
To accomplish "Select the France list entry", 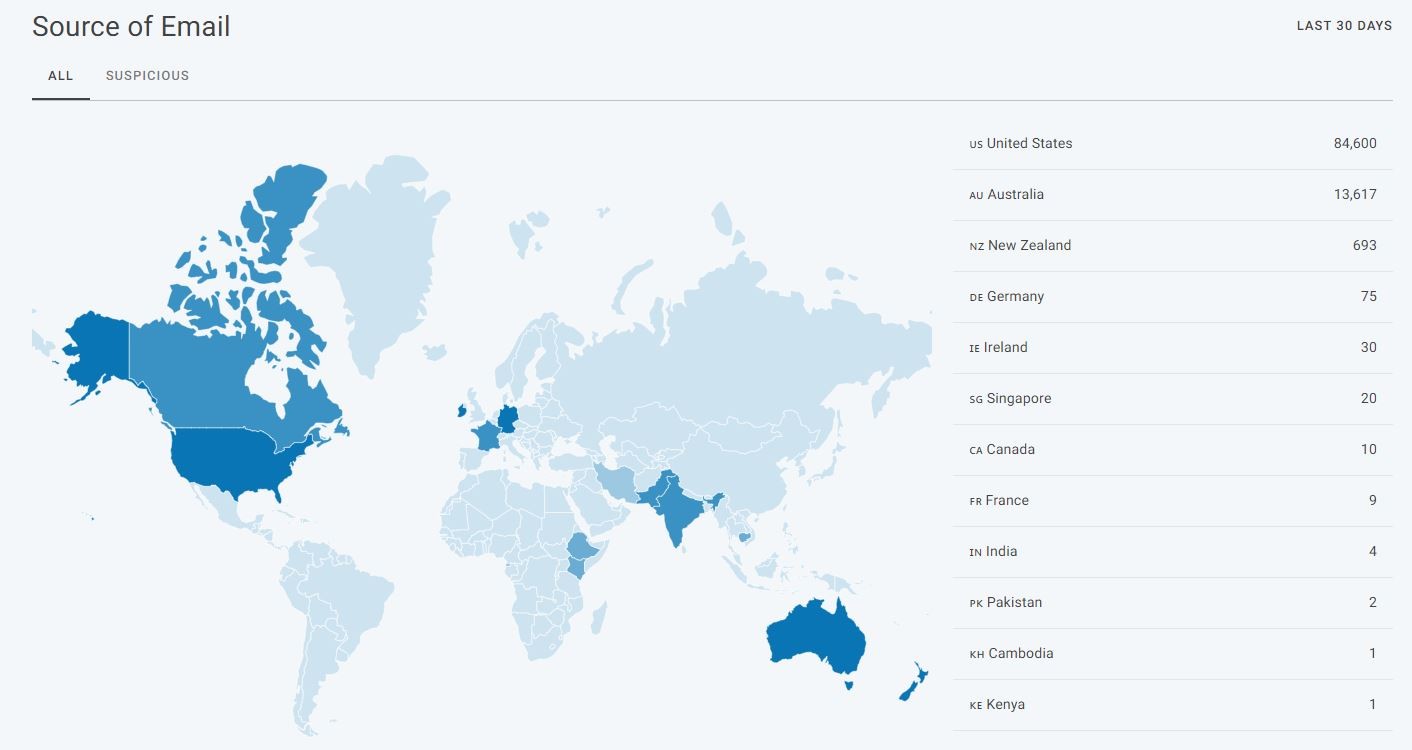I will pyautogui.click(x=1172, y=501).
